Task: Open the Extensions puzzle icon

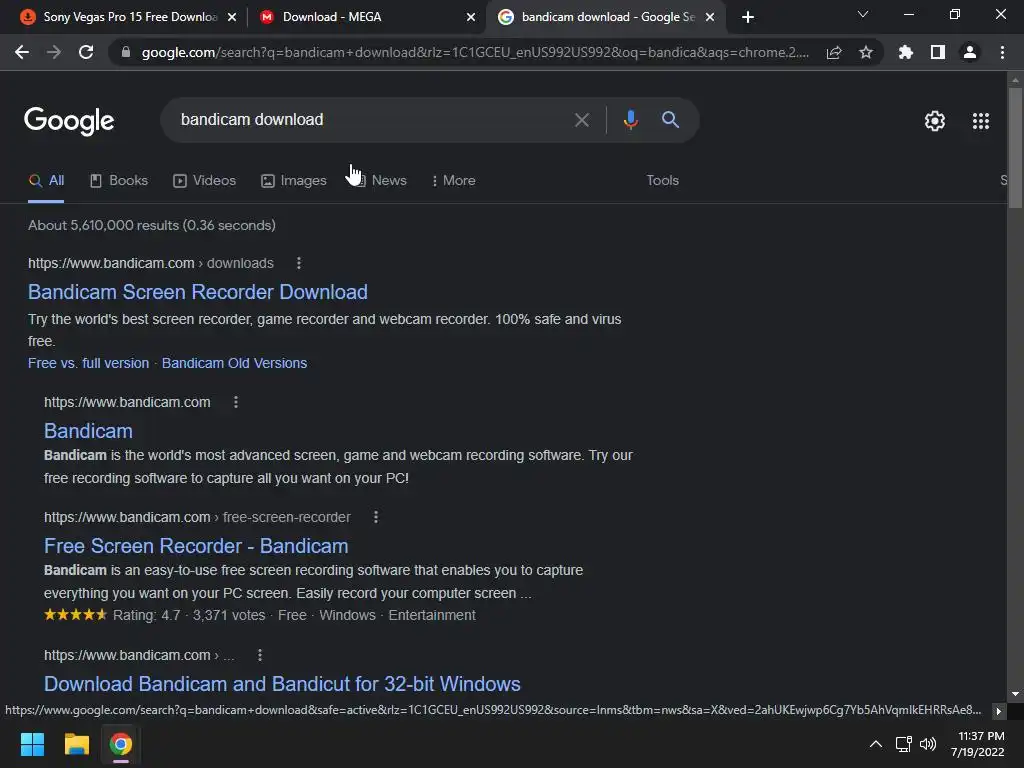Action: 906,52
